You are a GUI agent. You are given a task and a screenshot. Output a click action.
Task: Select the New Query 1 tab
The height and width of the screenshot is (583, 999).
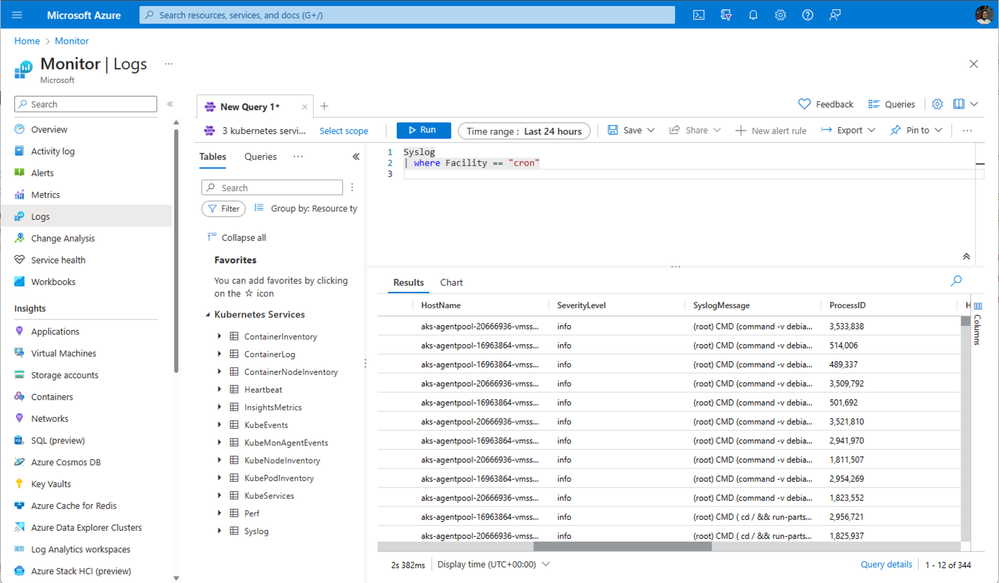pos(250,107)
